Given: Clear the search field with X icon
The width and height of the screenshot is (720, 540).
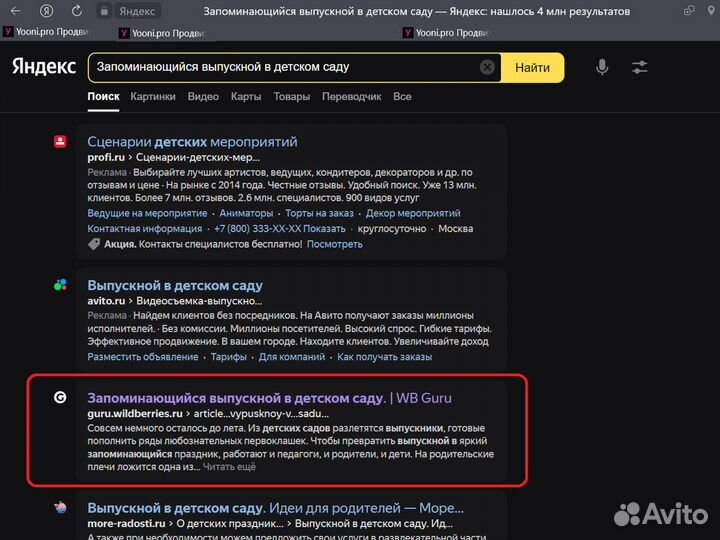Looking at the screenshot, I should coord(487,68).
